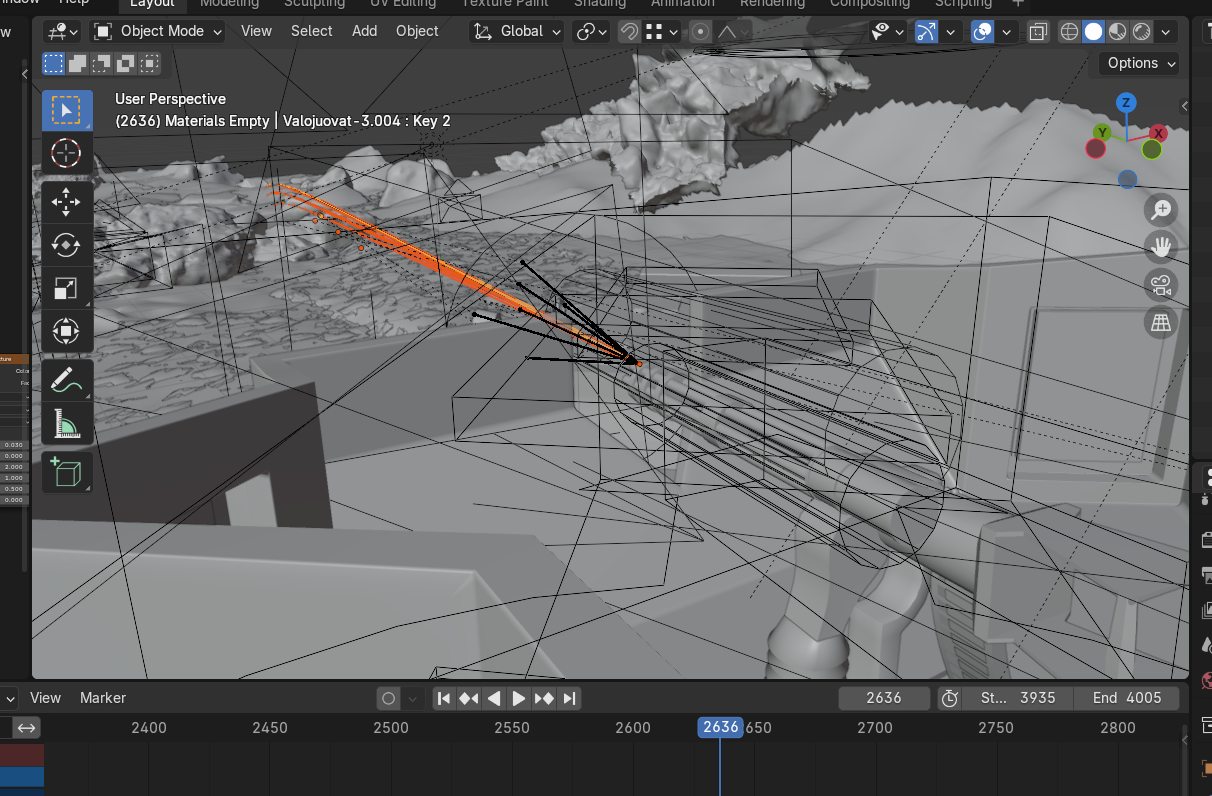The image size is (1212, 796).
Task: Click the blue Z axis gizmo ball
Action: point(1127,102)
